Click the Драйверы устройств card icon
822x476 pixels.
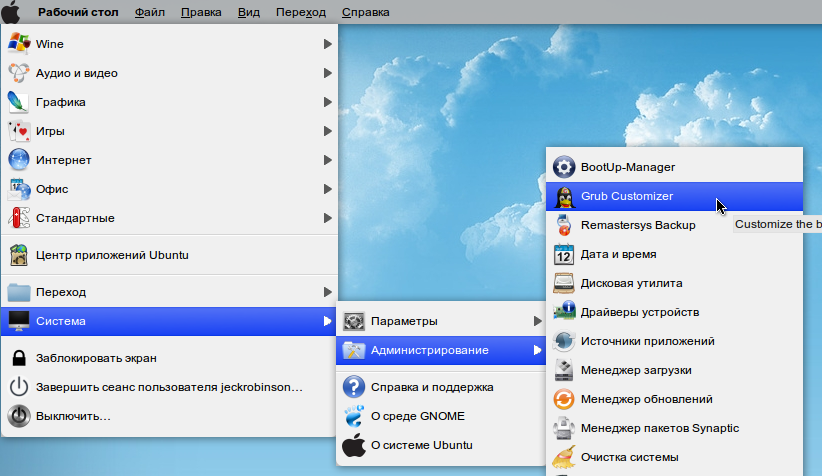(564, 312)
